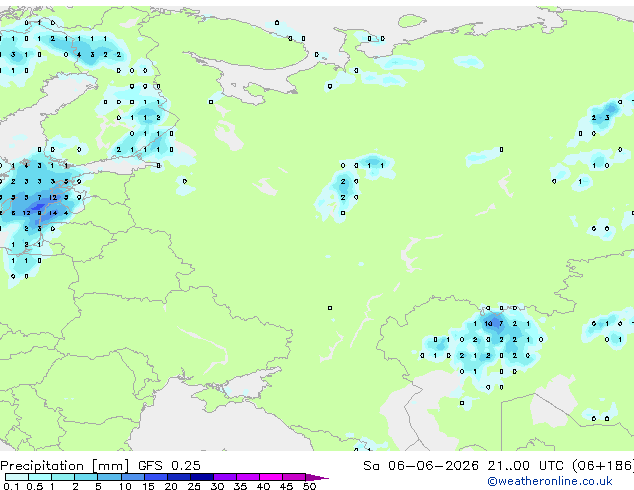Select the legend swatch between 0.5 and 1
Image resolution: width=634 pixels, height=490 pixels.
coord(40,477)
